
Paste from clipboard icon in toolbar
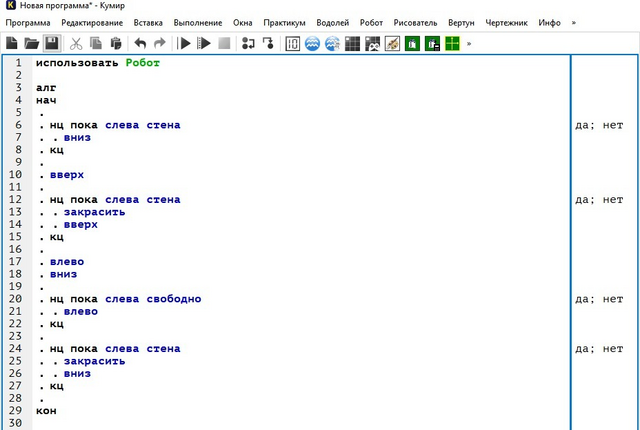[x=116, y=43]
